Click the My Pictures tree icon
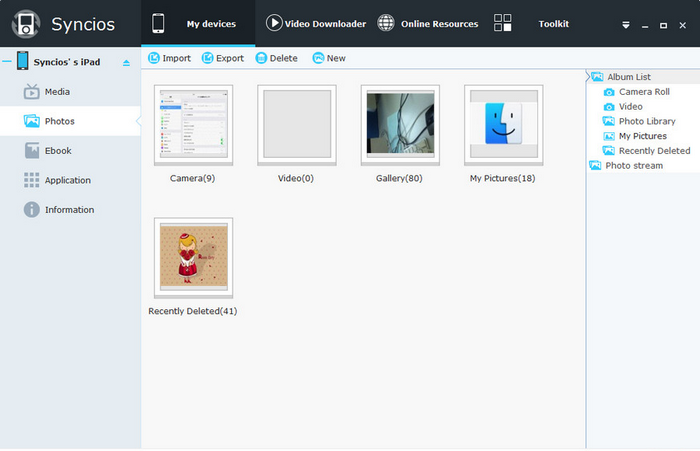 609,136
